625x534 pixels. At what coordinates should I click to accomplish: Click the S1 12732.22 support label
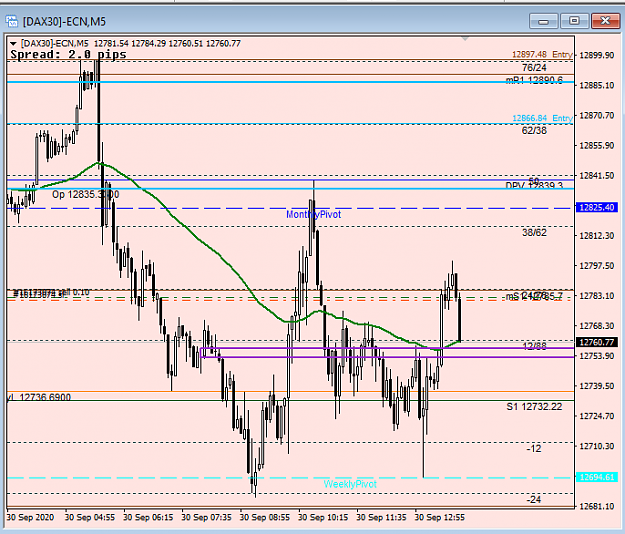pyautogui.click(x=534, y=406)
